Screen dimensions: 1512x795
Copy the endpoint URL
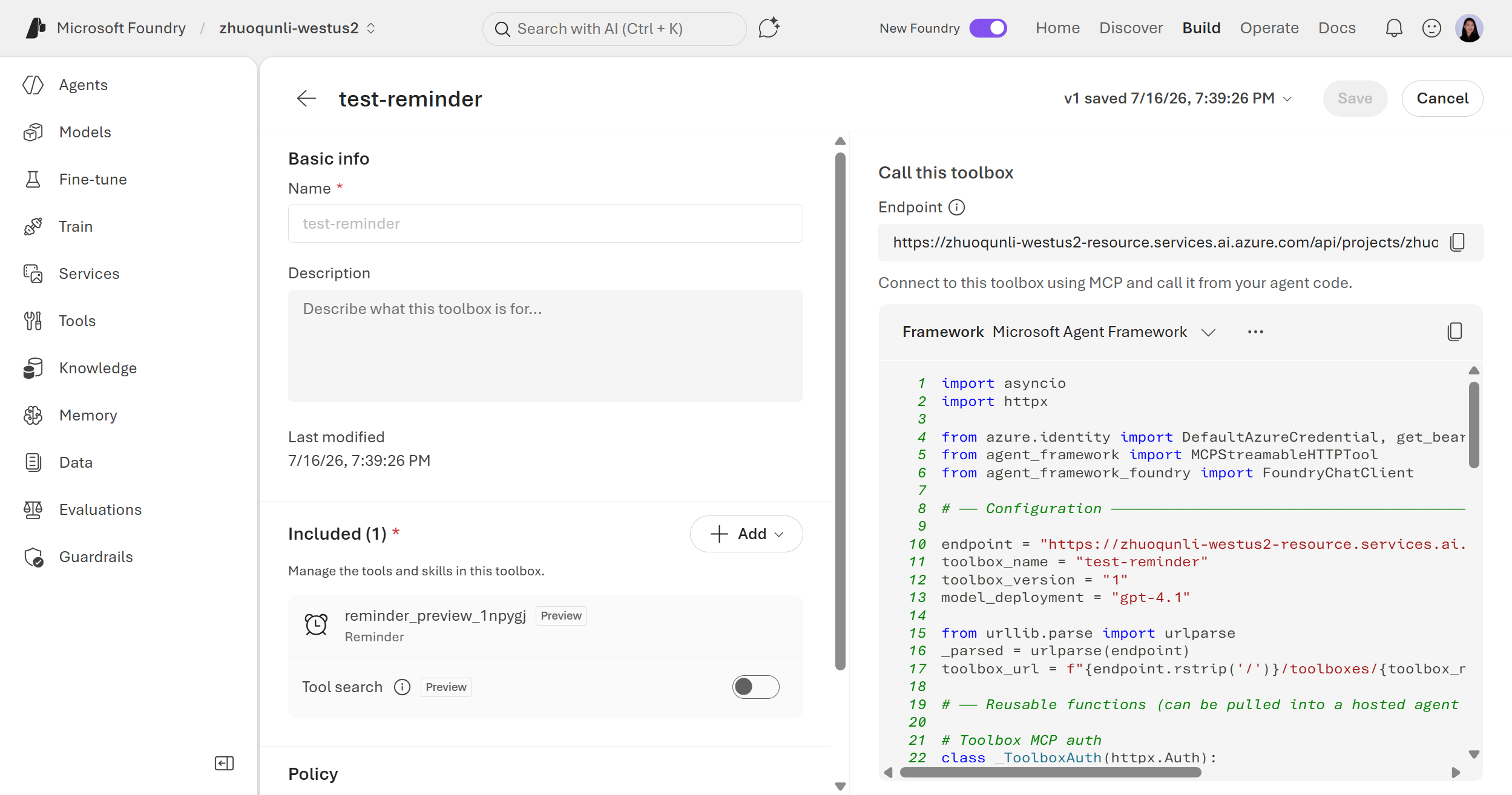pyautogui.click(x=1458, y=243)
